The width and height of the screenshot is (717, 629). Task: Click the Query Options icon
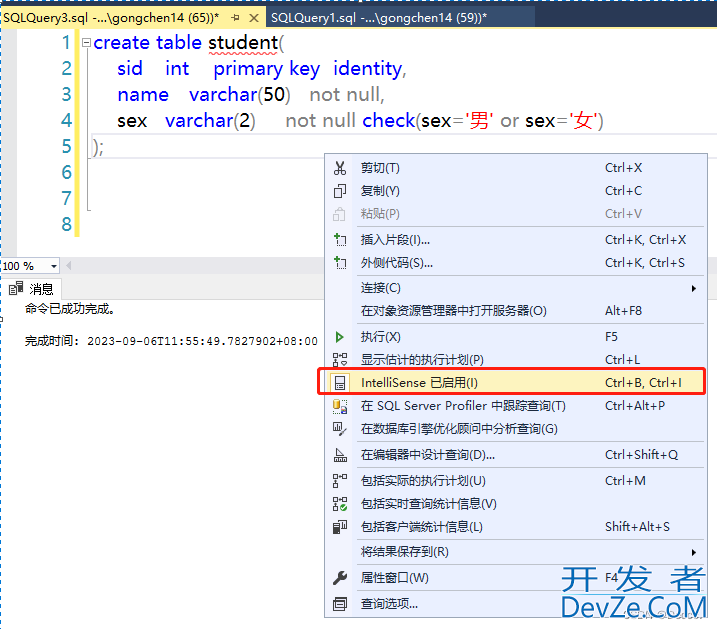point(340,604)
